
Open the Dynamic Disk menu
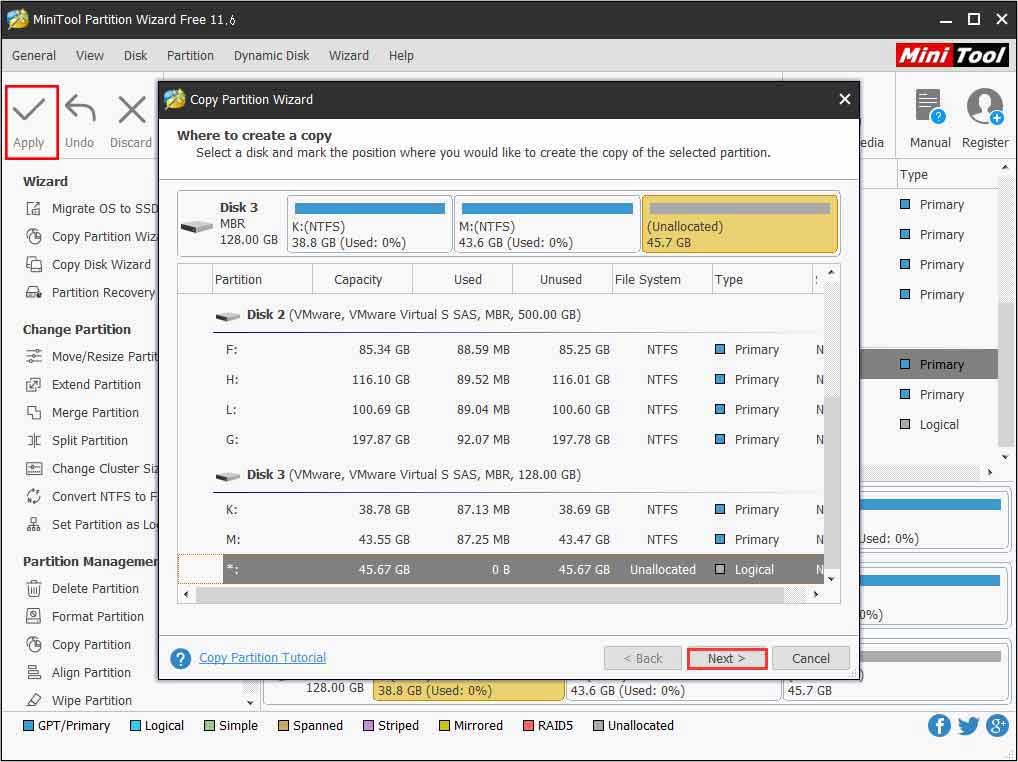click(x=271, y=56)
